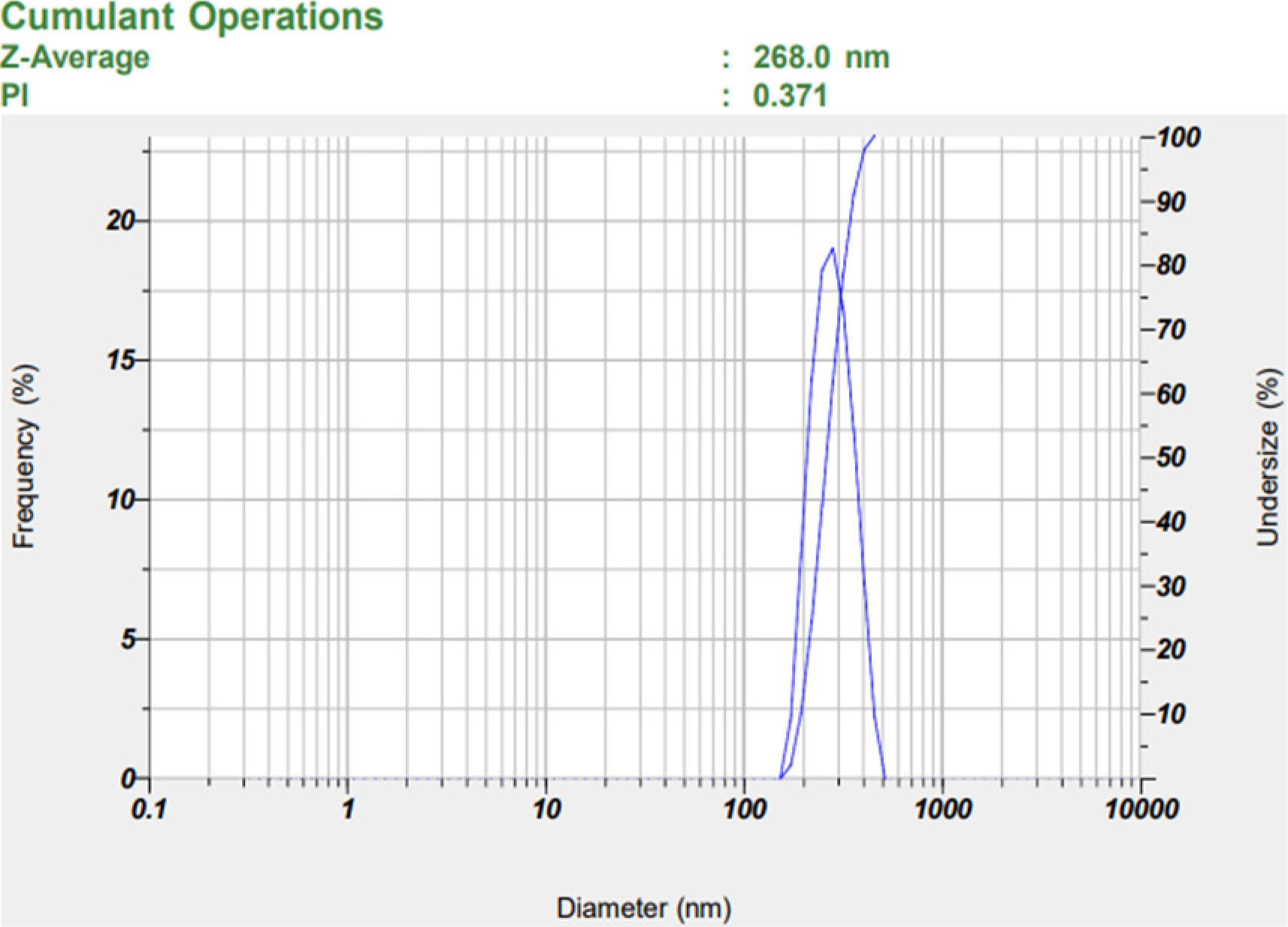Click the 20 tick on frequency axis
The height and width of the screenshot is (927, 1288).
pos(122,222)
